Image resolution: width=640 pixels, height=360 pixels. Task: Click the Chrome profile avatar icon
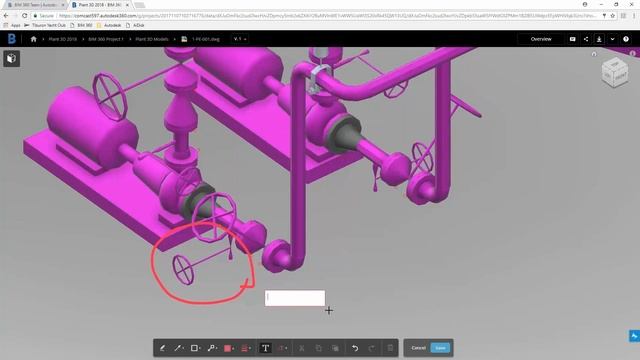[585, 4]
